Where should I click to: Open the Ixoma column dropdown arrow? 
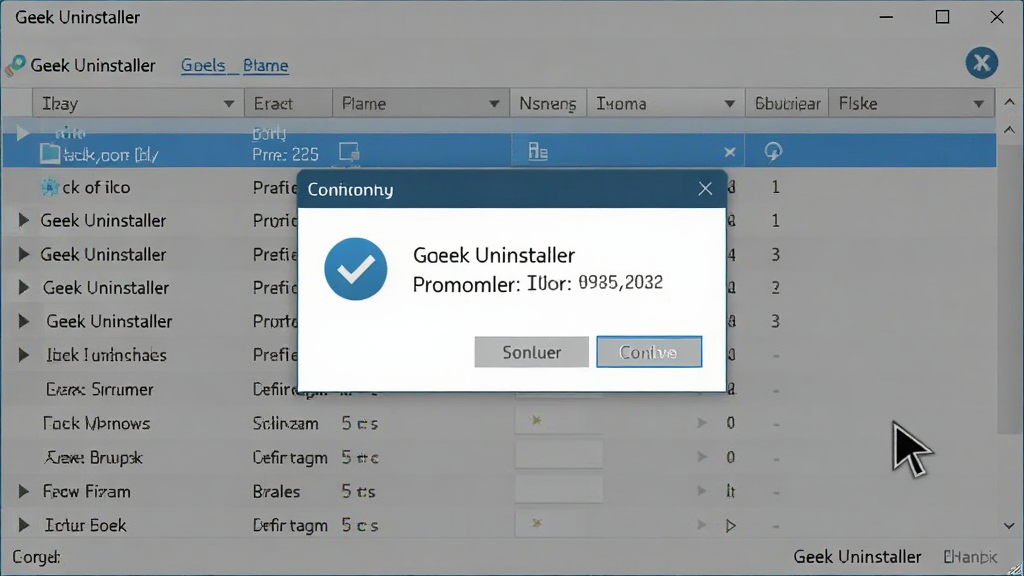pyautogui.click(x=729, y=104)
